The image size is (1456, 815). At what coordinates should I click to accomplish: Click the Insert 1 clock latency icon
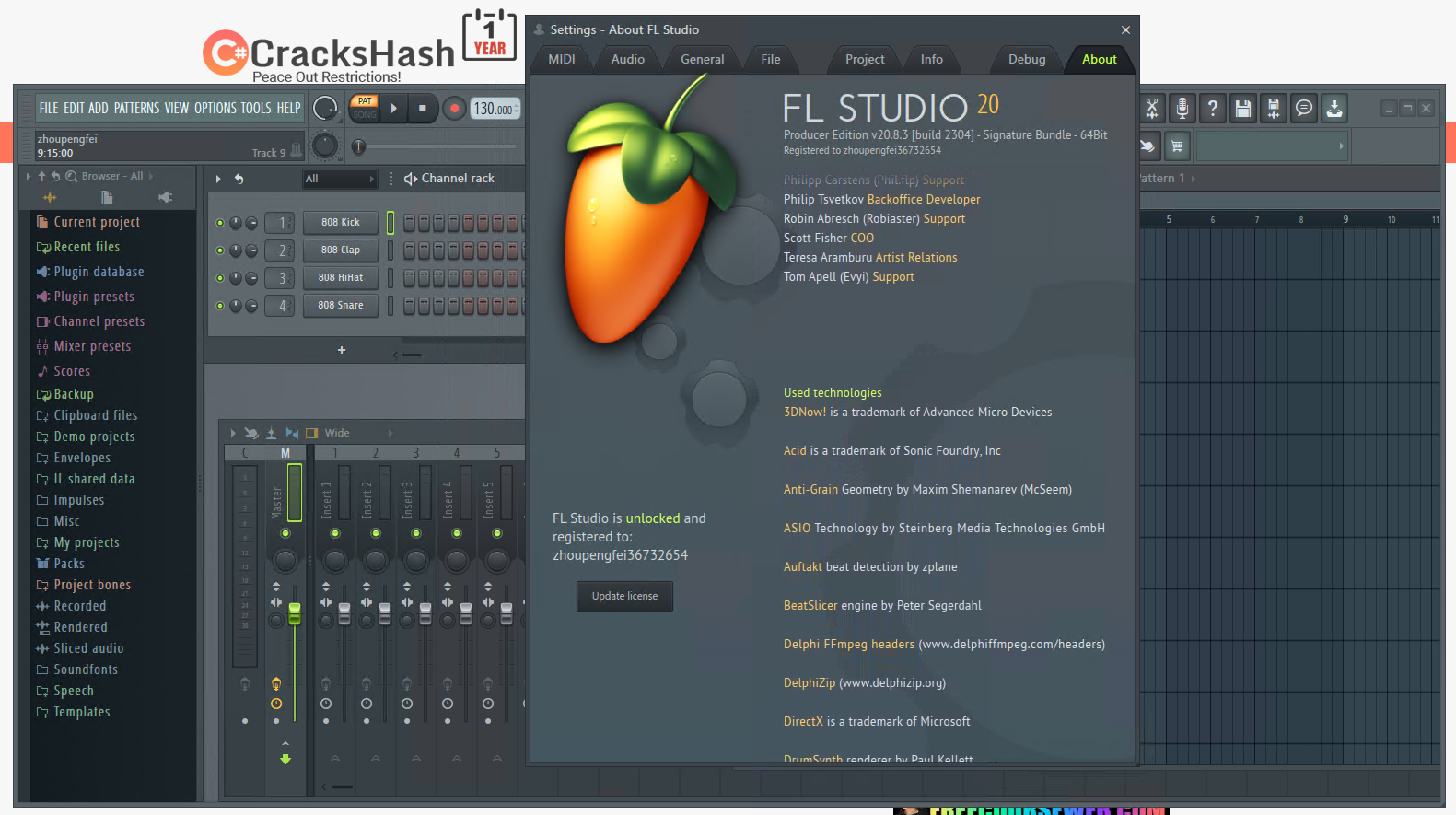point(326,704)
